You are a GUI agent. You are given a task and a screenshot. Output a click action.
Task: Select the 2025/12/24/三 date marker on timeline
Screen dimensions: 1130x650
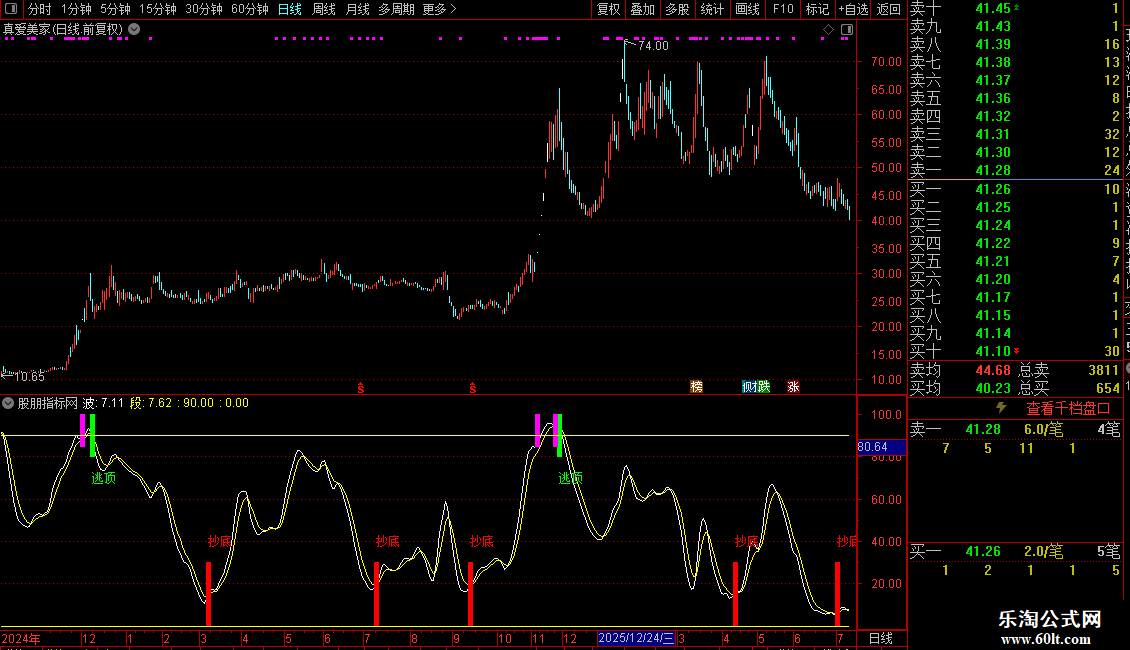636,638
